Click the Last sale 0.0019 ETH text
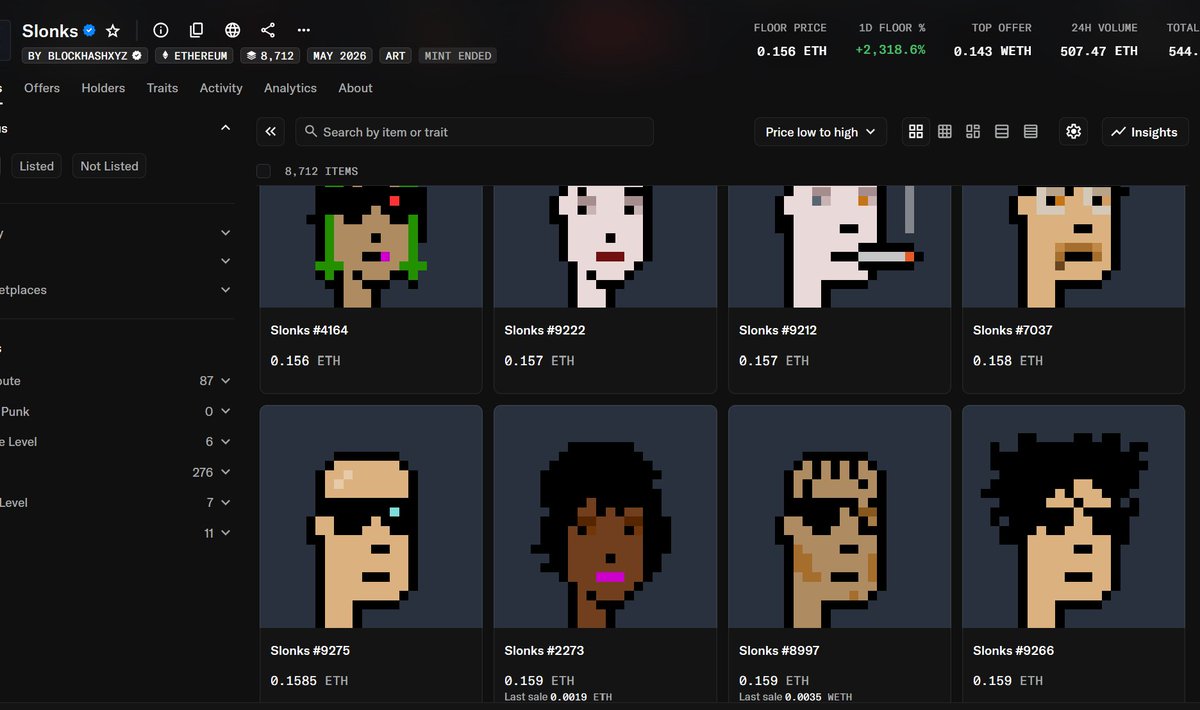 point(558,697)
